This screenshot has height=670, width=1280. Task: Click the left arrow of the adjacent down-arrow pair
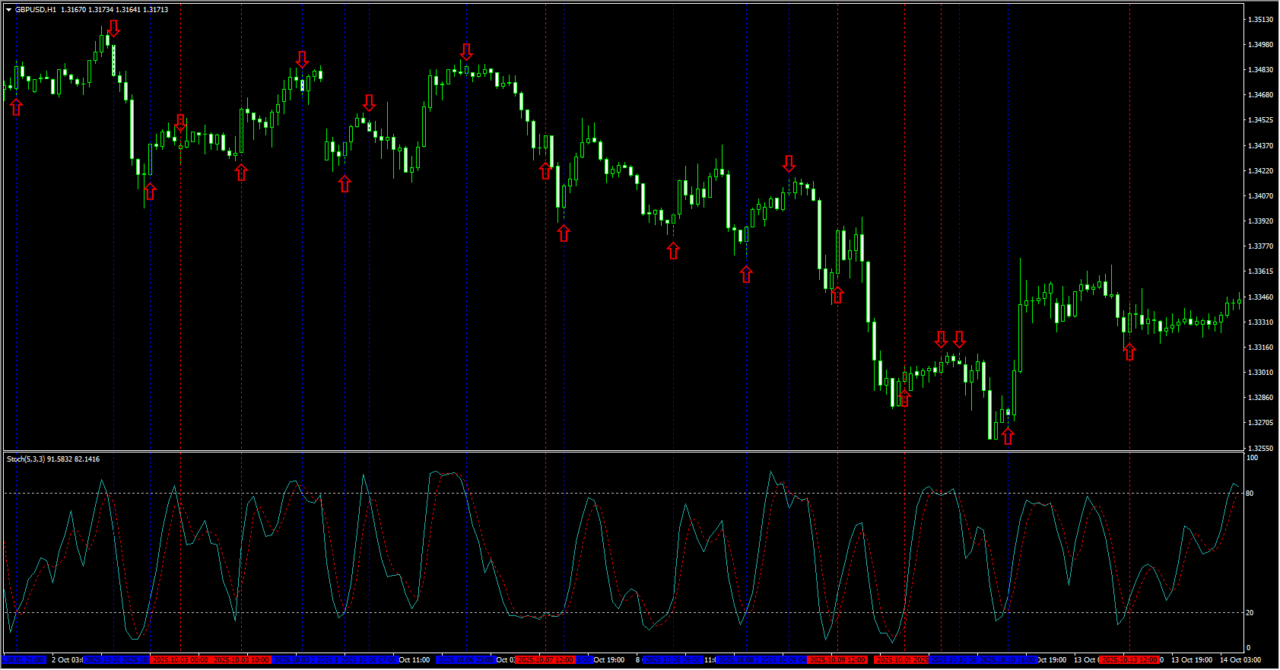pyautogui.click(x=941, y=339)
